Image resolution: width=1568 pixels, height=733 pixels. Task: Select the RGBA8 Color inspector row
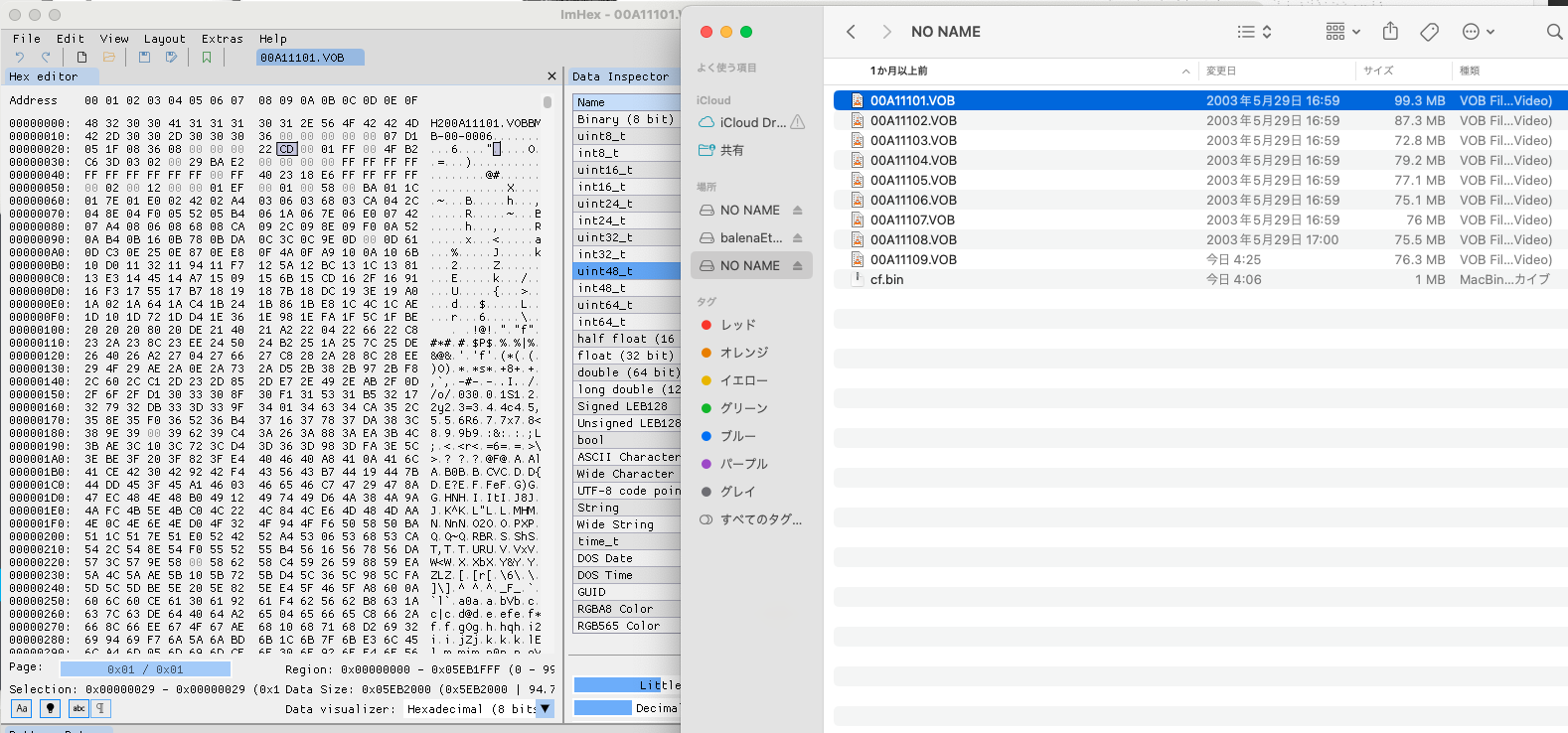tap(627, 609)
